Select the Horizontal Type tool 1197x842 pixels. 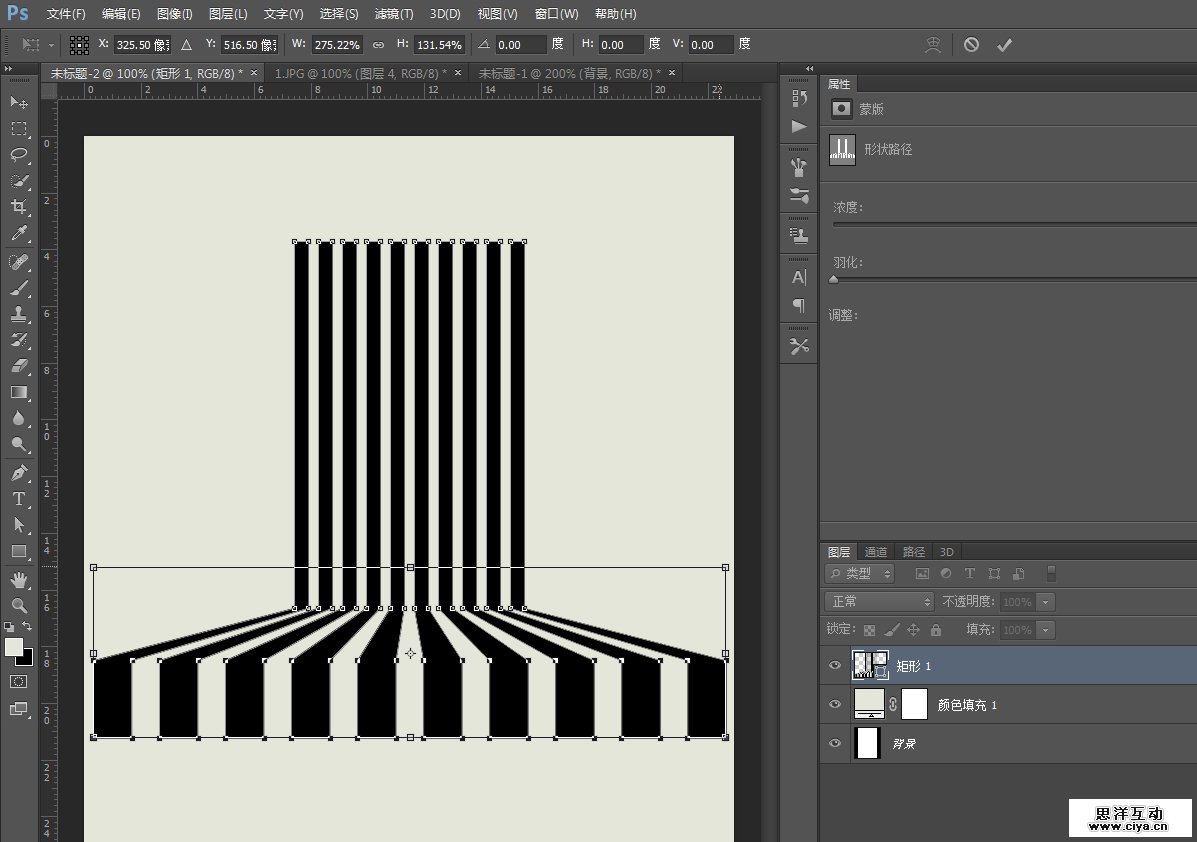point(19,498)
